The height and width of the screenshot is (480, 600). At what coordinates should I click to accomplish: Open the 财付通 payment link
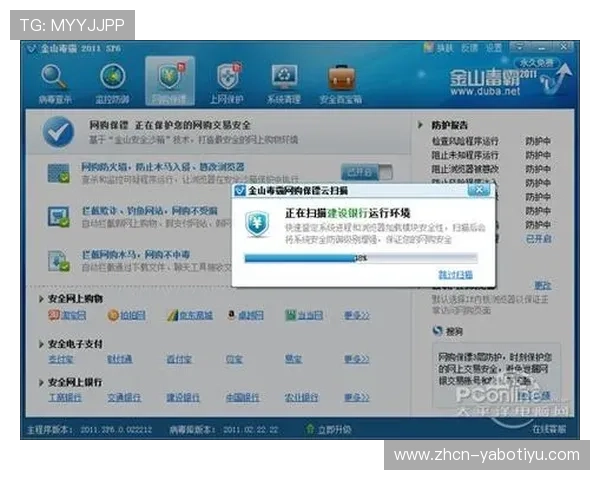120,359
